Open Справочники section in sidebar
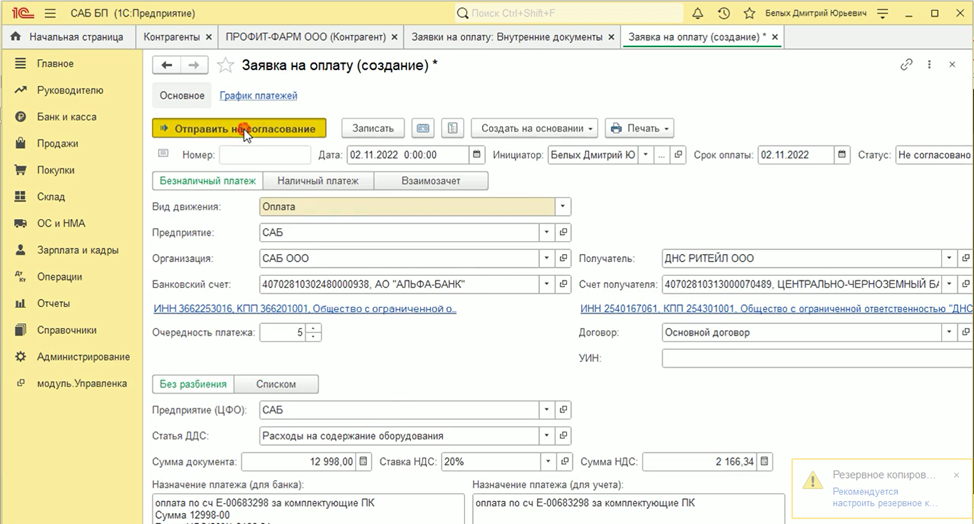 (x=66, y=330)
